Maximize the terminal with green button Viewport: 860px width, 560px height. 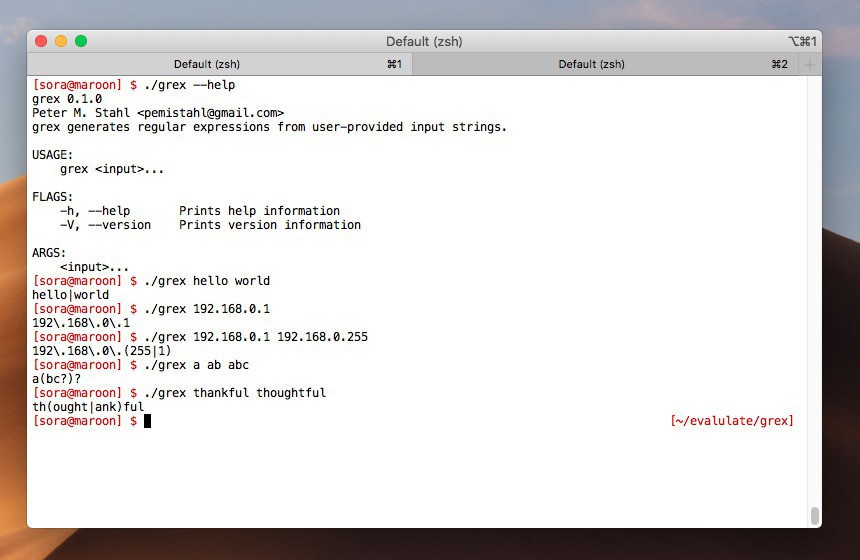(x=81, y=41)
